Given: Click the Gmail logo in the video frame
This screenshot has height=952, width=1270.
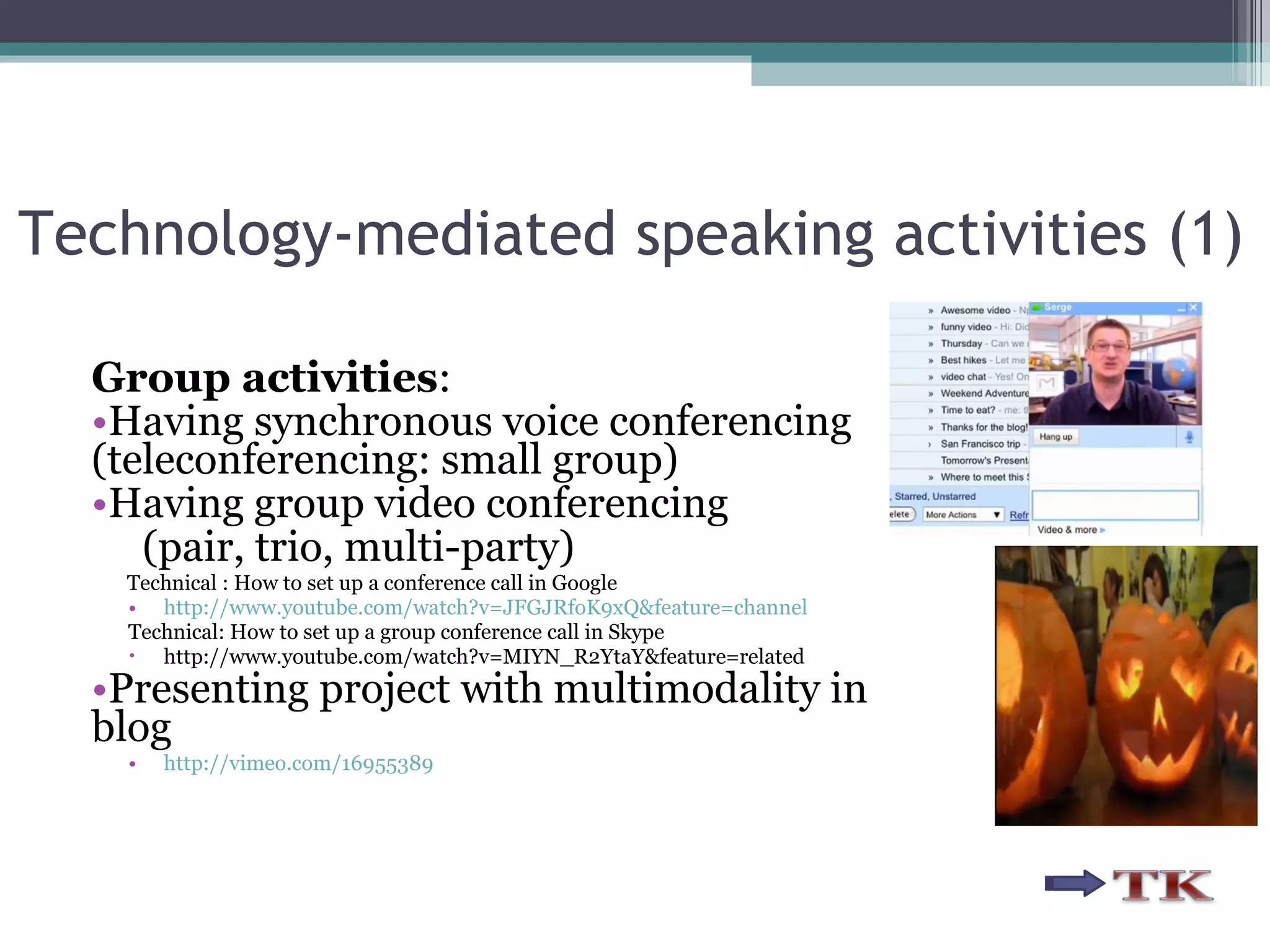Looking at the screenshot, I should 1047,383.
